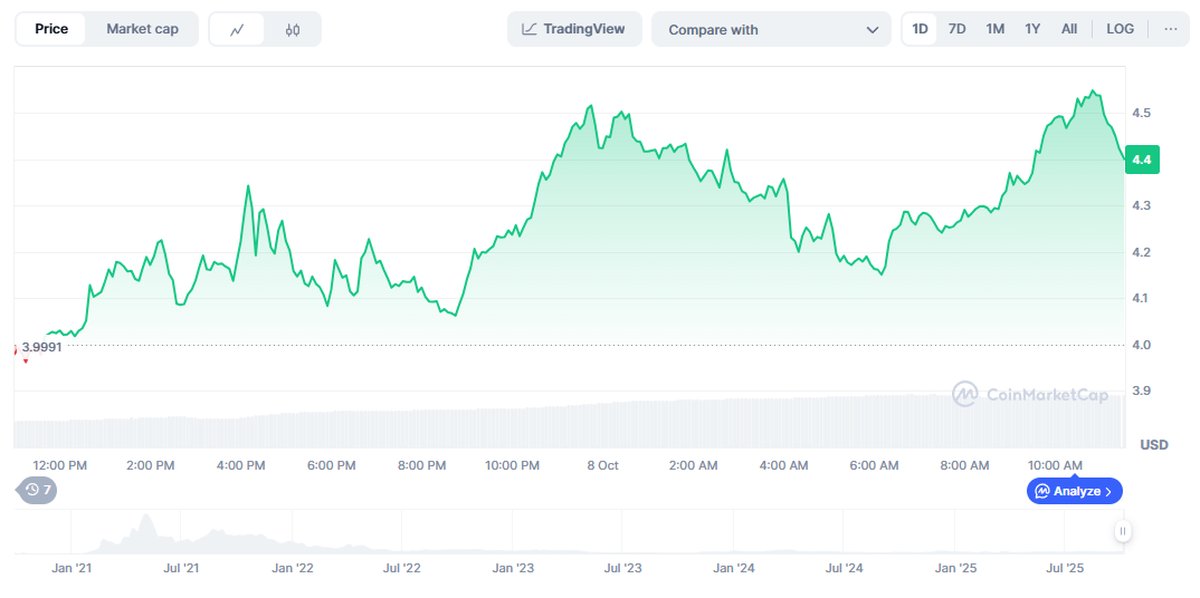1200x598 pixels.
Task: Click the 12:00 PM axis label
Action: pos(60,465)
